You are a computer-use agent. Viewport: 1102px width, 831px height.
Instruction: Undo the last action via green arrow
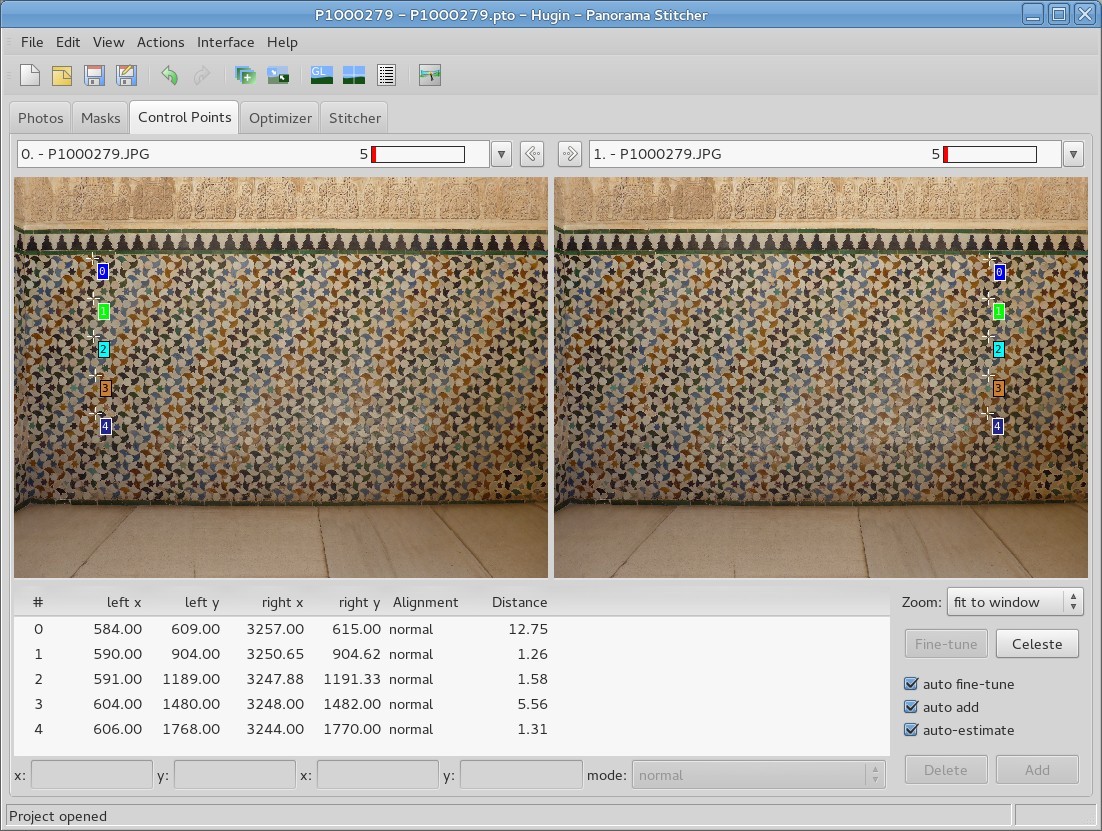[x=169, y=75]
